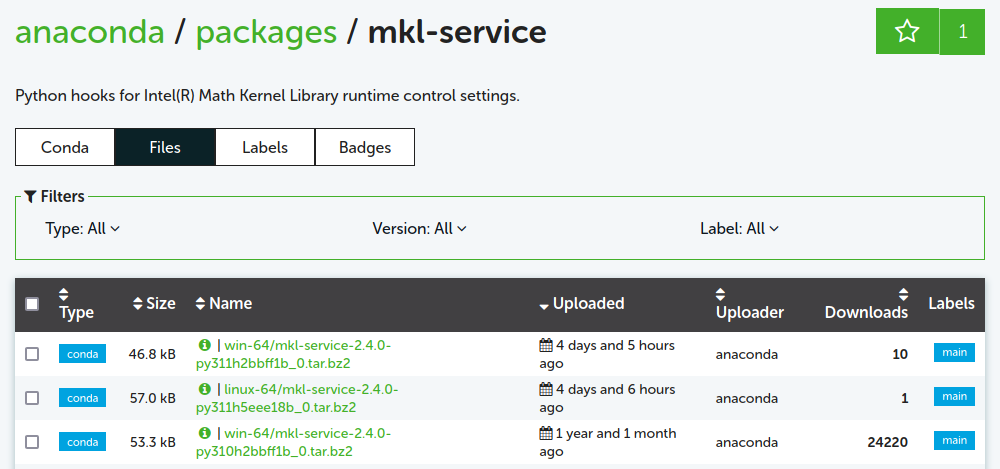This screenshot has height=469, width=1000.
Task: Click calendar icon beside 4 days and 6 hours ago
Action: tap(546, 389)
